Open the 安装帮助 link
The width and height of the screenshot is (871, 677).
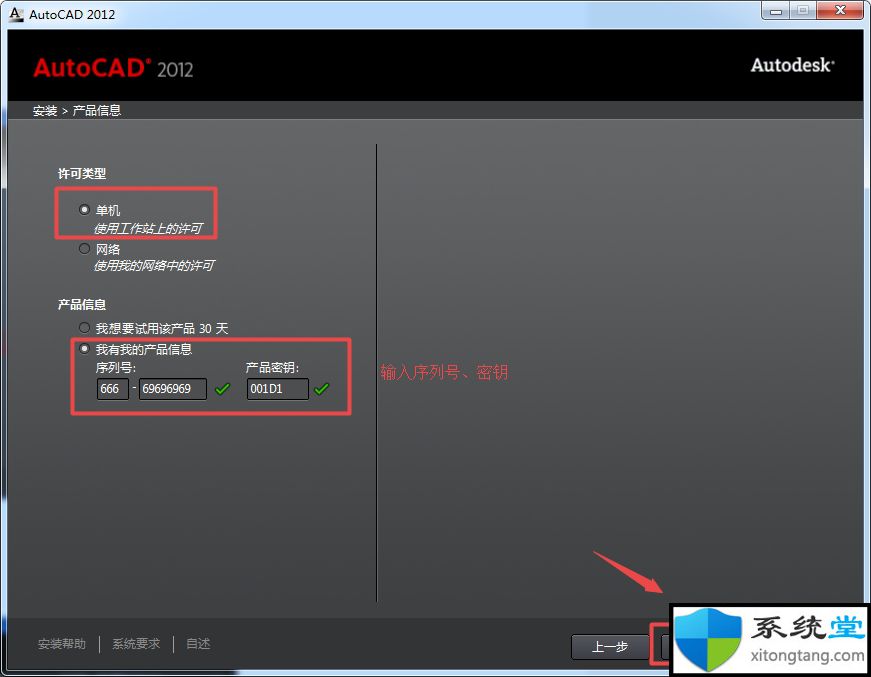(62, 644)
